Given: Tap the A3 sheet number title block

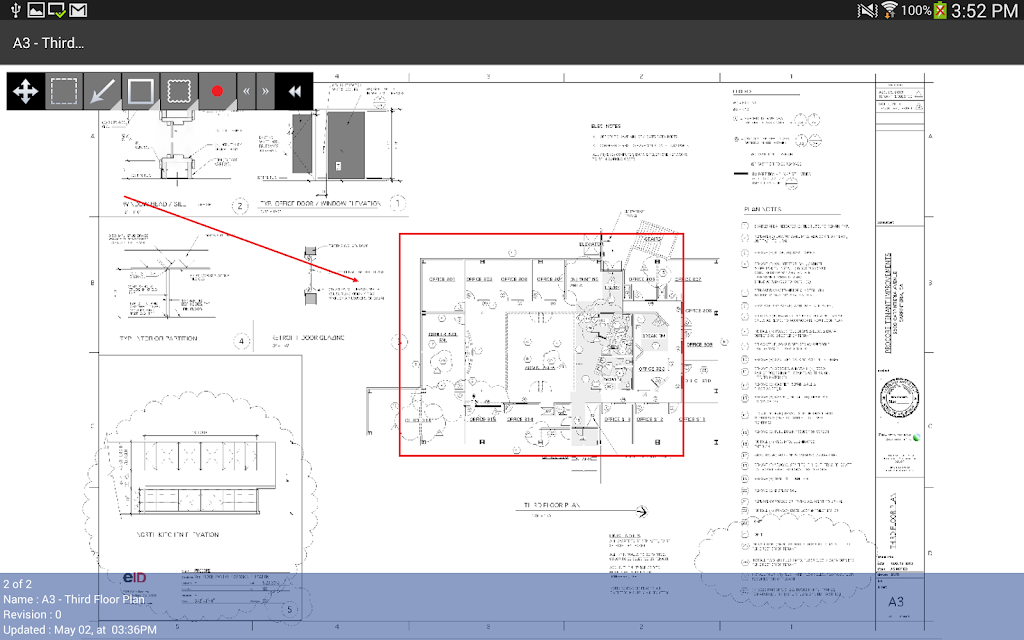Looking at the screenshot, I should (896, 601).
